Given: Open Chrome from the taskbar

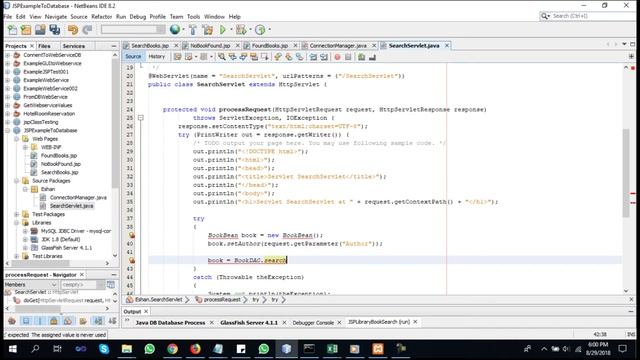Looking at the screenshot, I should (172, 349).
